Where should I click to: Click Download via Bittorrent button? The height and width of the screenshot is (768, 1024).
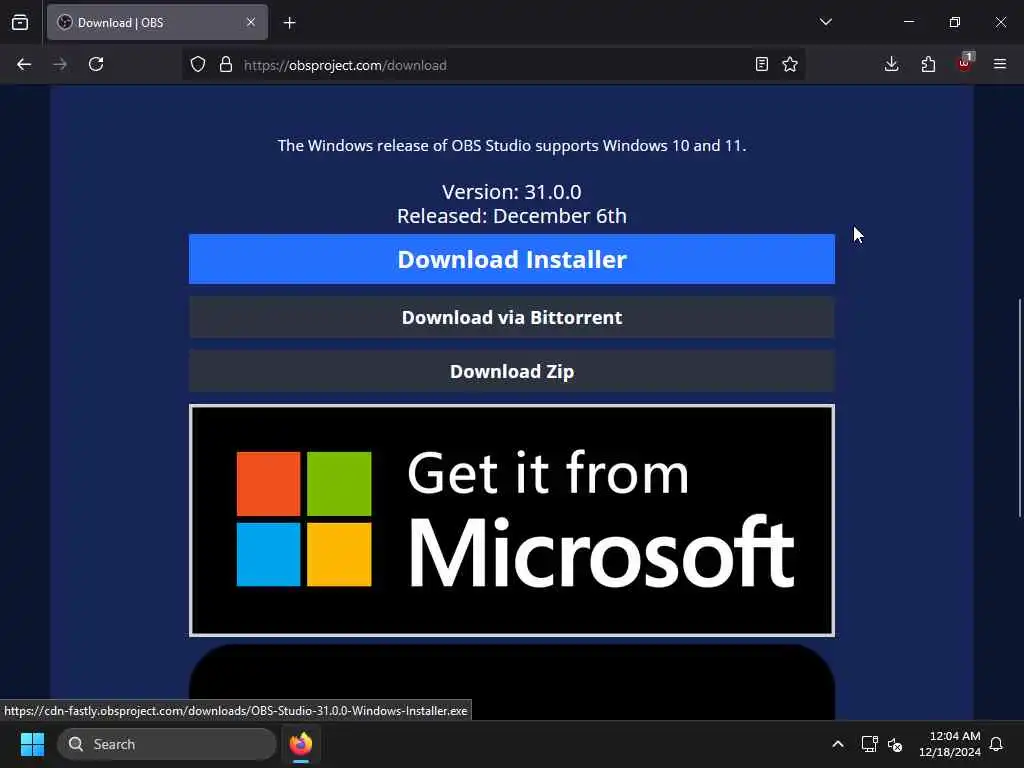pos(512,317)
